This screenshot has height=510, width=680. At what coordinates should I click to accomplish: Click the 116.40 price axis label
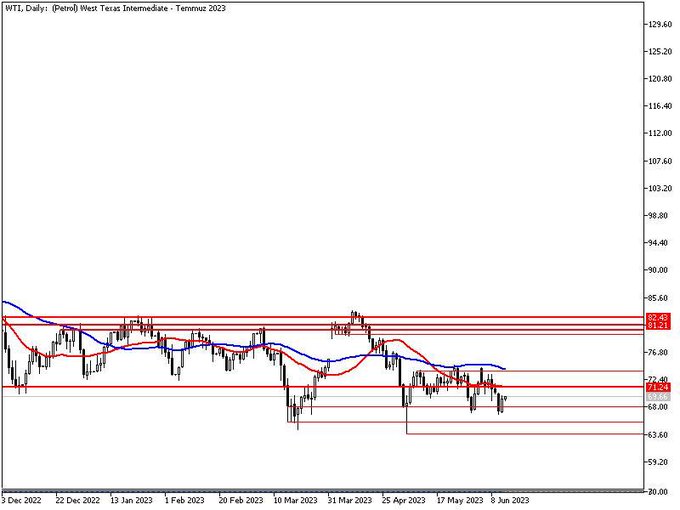pos(660,106)
